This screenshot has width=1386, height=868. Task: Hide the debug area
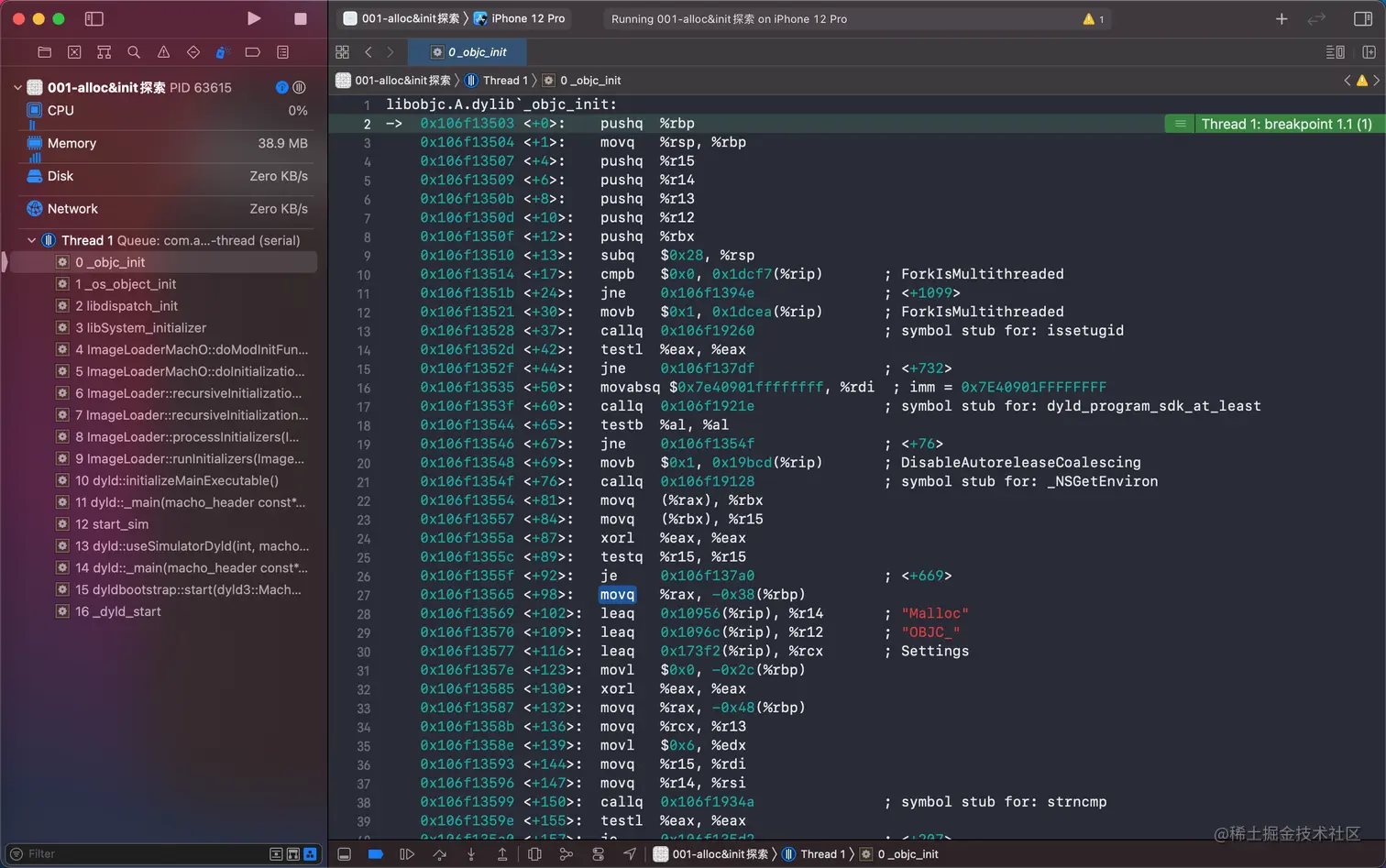coord(344,854)
